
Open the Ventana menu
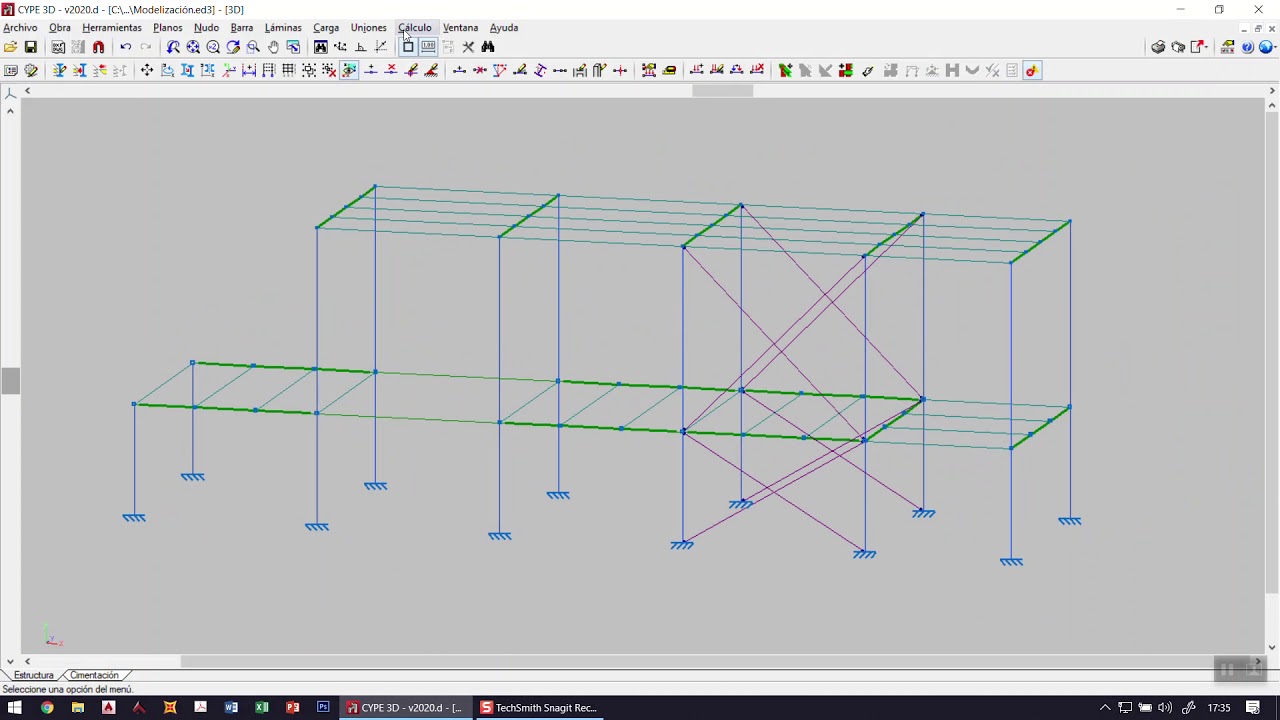point(460,28)
